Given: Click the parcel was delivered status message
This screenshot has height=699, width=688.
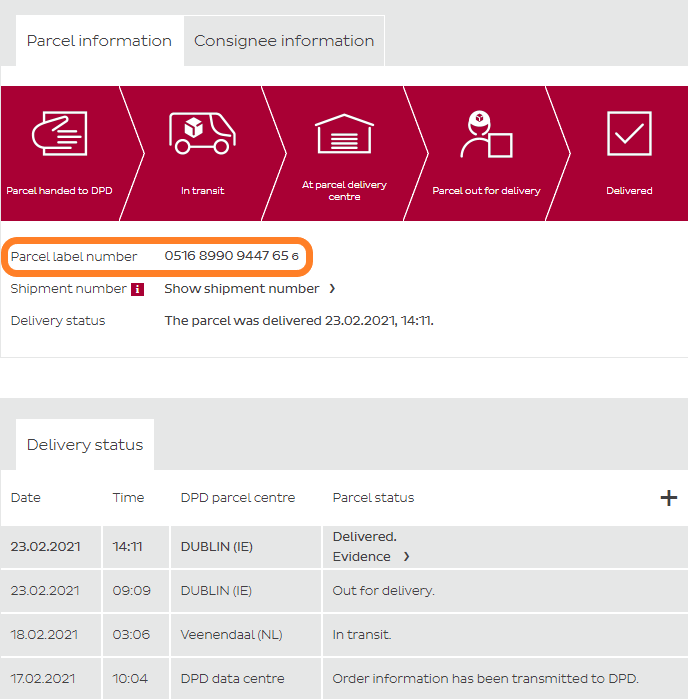Looking at the screenshot, I should pyautogui.click(x=299, y=321).
